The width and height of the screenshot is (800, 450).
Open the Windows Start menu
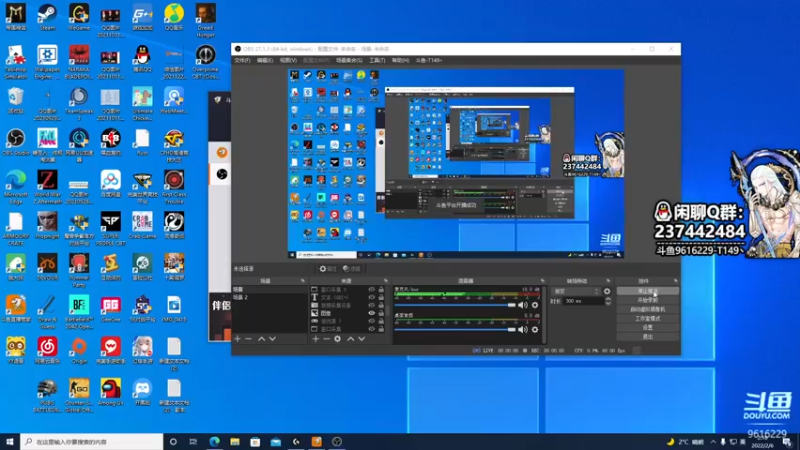coord(10,442)
